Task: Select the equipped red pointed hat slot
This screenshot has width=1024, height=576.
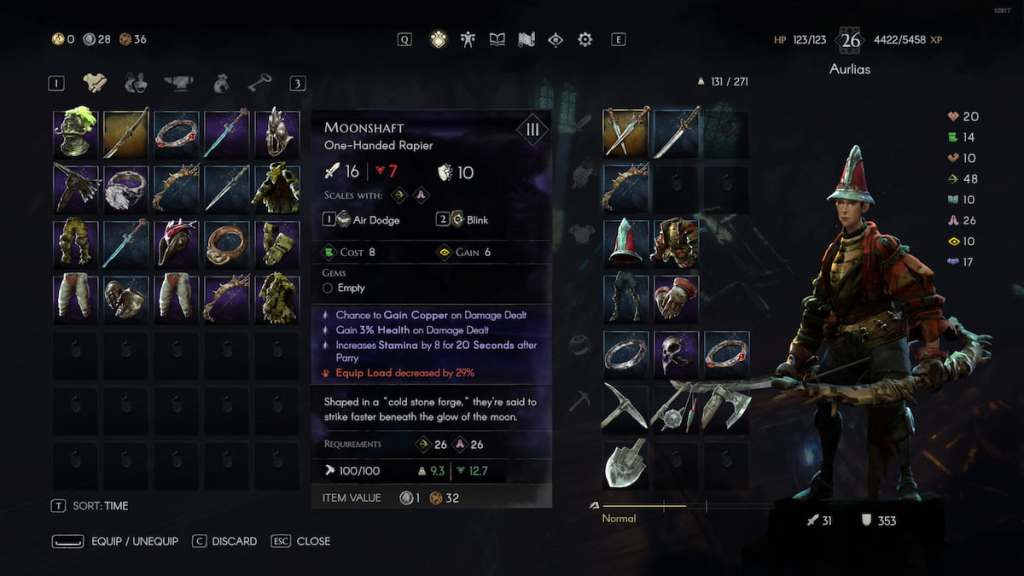Action: (x=626, y=243)
